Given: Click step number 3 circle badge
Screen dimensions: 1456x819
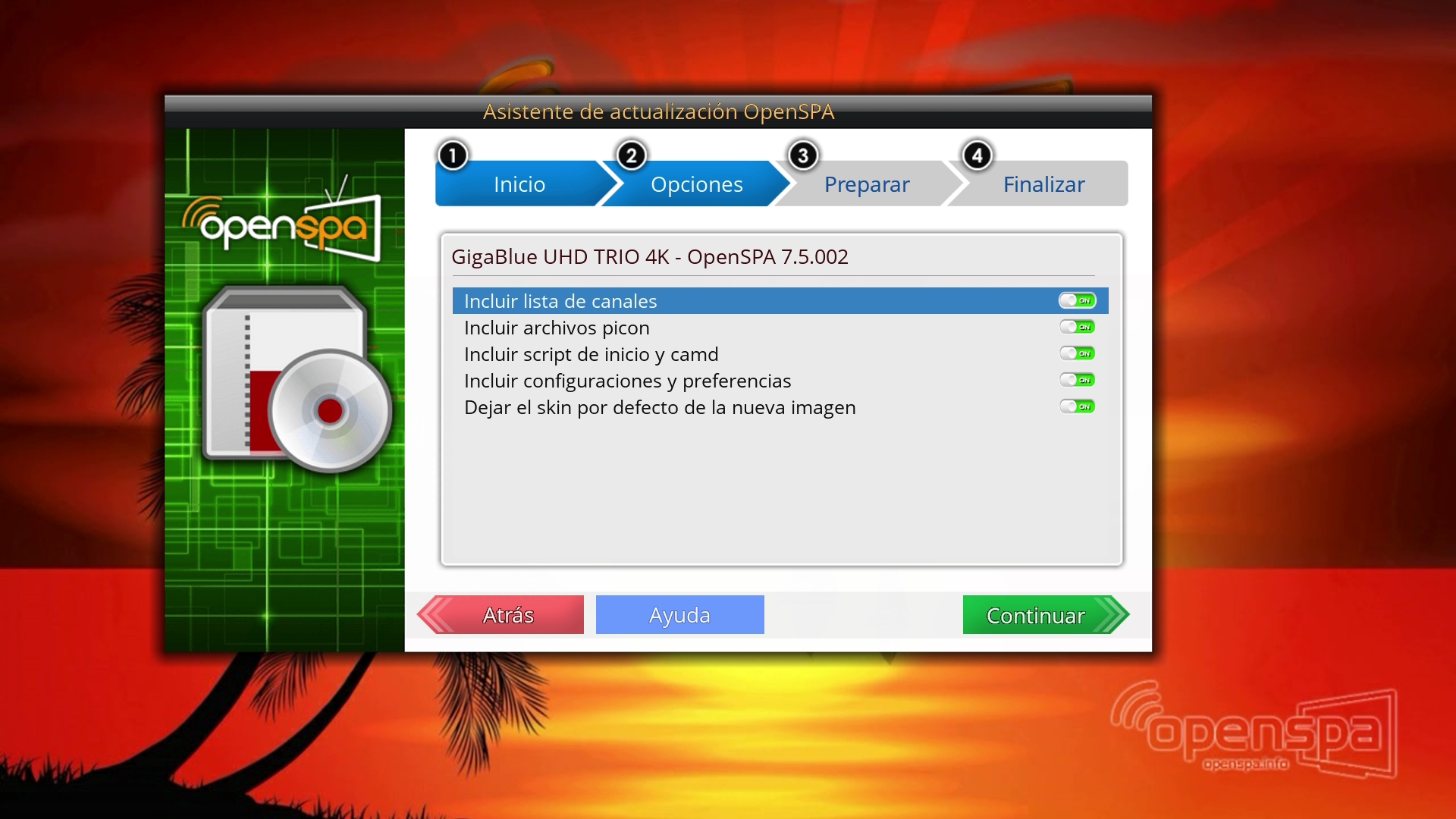Looking at the screenshot, I should pyautogui.click(x=803, y=155).
